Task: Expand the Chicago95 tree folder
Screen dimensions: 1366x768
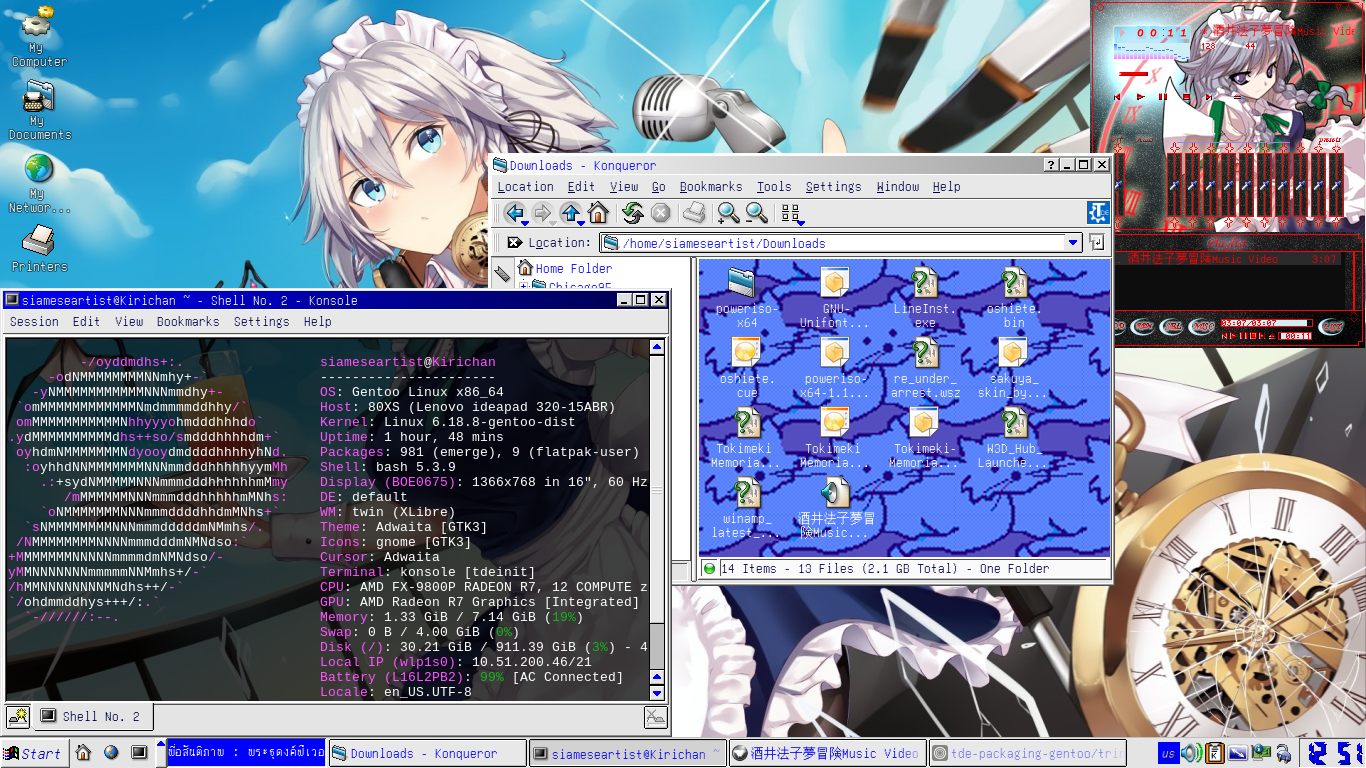Action: tap(524, 287)
